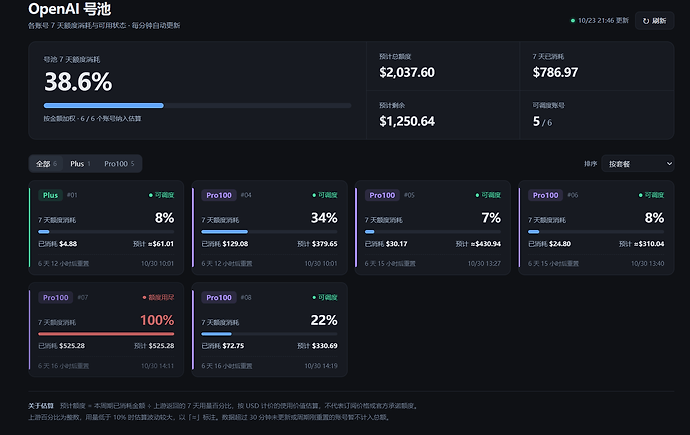Click the Pro100 badge on card #06
This screenshot has width=690, height=435.
(x=545, y=195)
